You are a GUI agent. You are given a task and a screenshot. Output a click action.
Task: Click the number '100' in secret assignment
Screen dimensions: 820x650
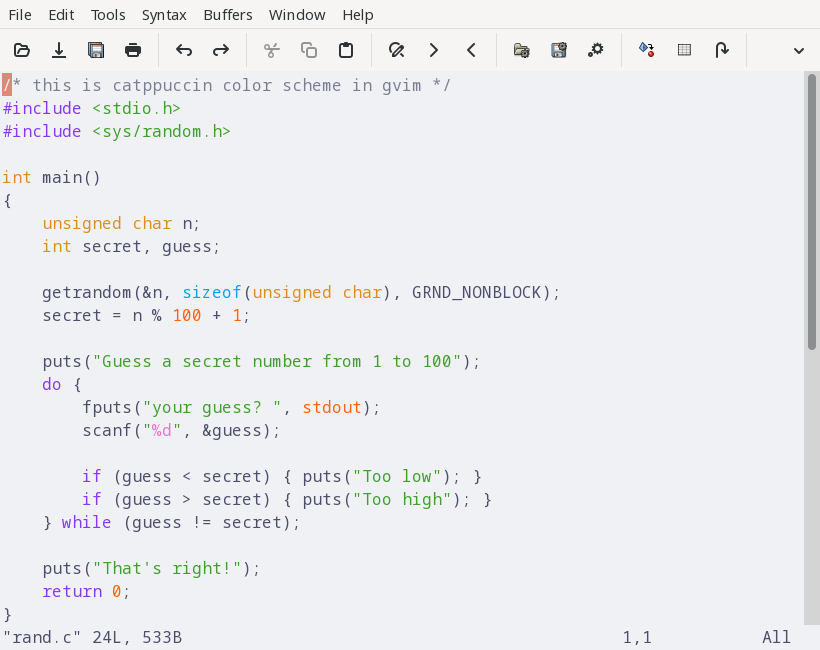[x=187, y=315]
